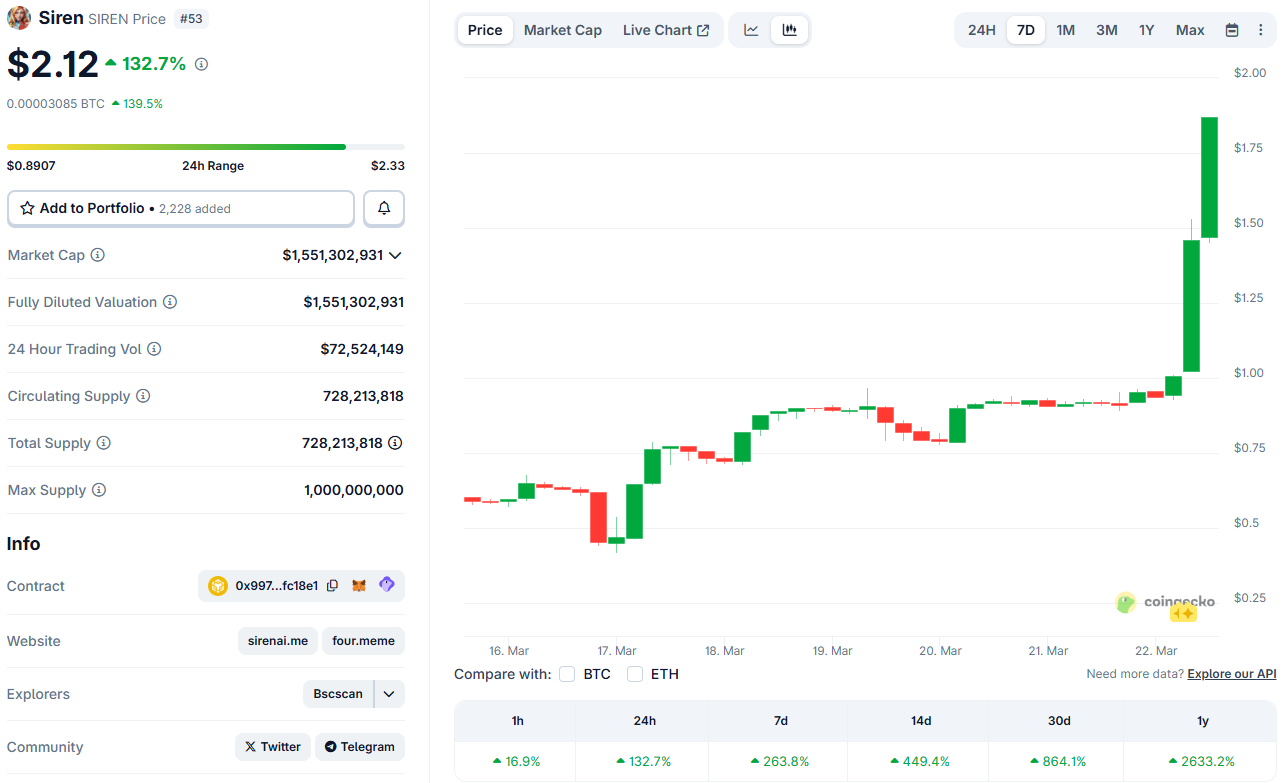Enable ETH comparison checkbox
Viewport: 1285px width, 783px height.
(x=634, y=674)
